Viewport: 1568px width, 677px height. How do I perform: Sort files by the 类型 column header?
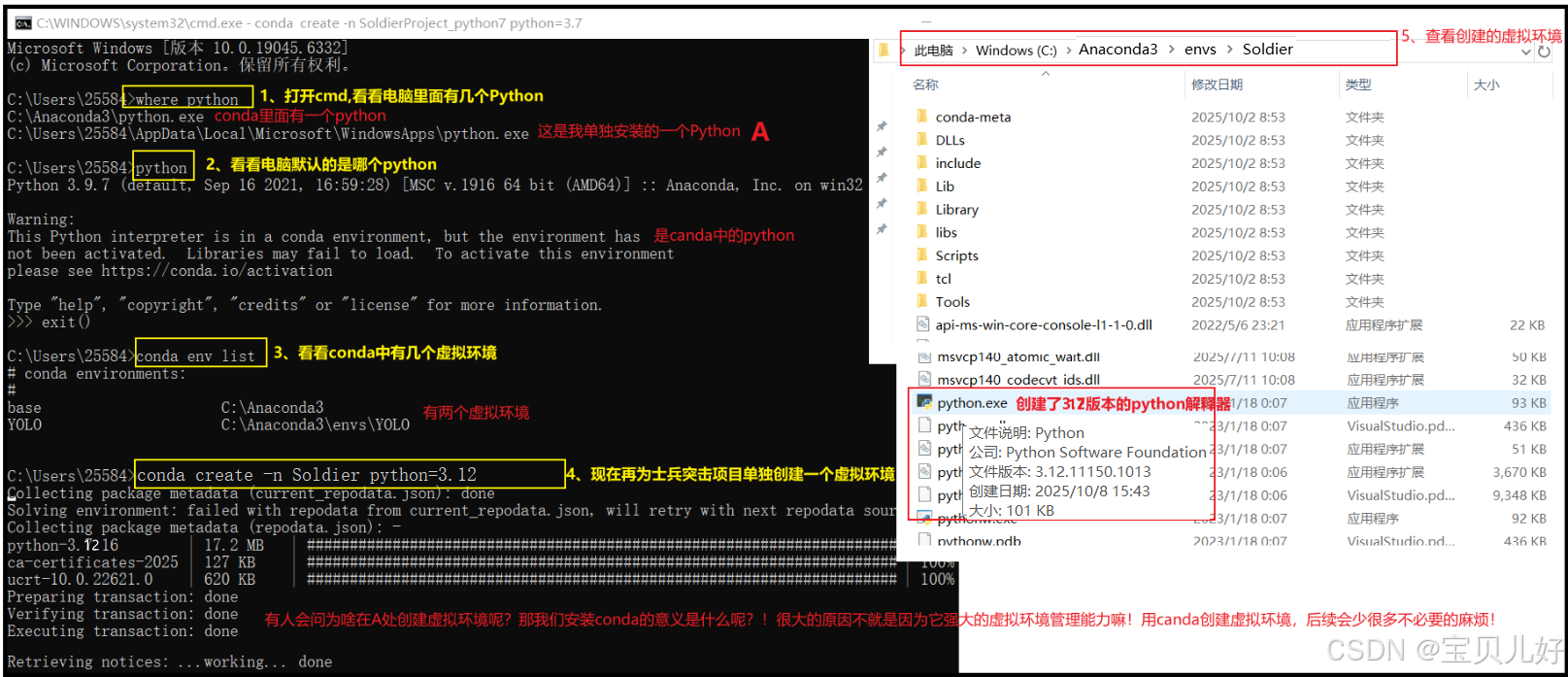click(1357, 85)
